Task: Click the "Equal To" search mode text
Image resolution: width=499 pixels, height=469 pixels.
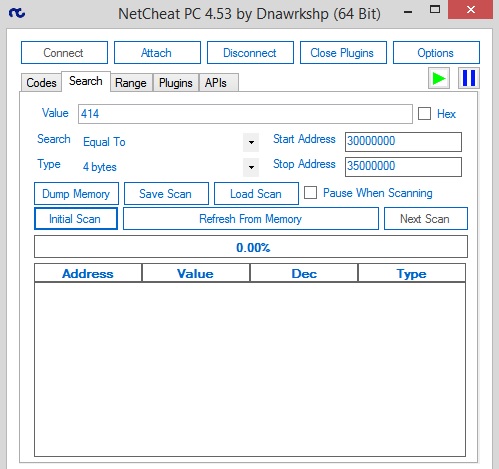Action: point(104,142)
